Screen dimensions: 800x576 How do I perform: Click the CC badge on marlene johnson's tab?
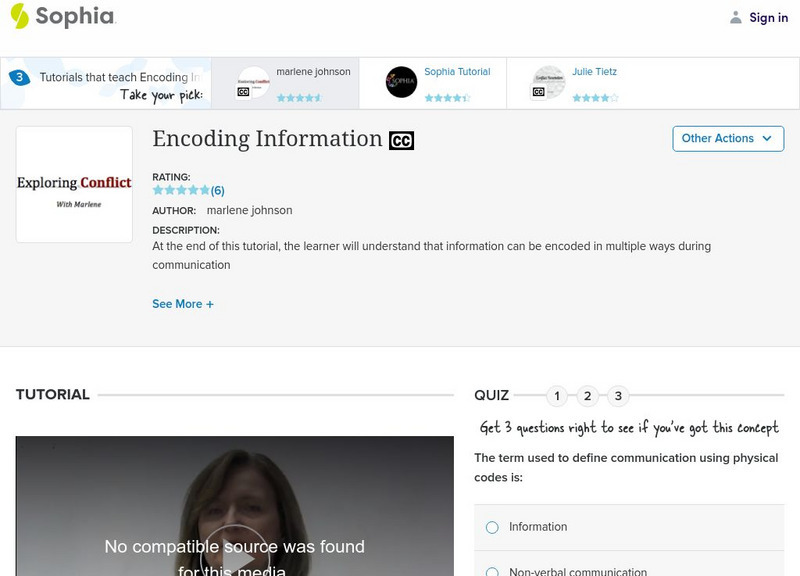(x=243, y=92)
